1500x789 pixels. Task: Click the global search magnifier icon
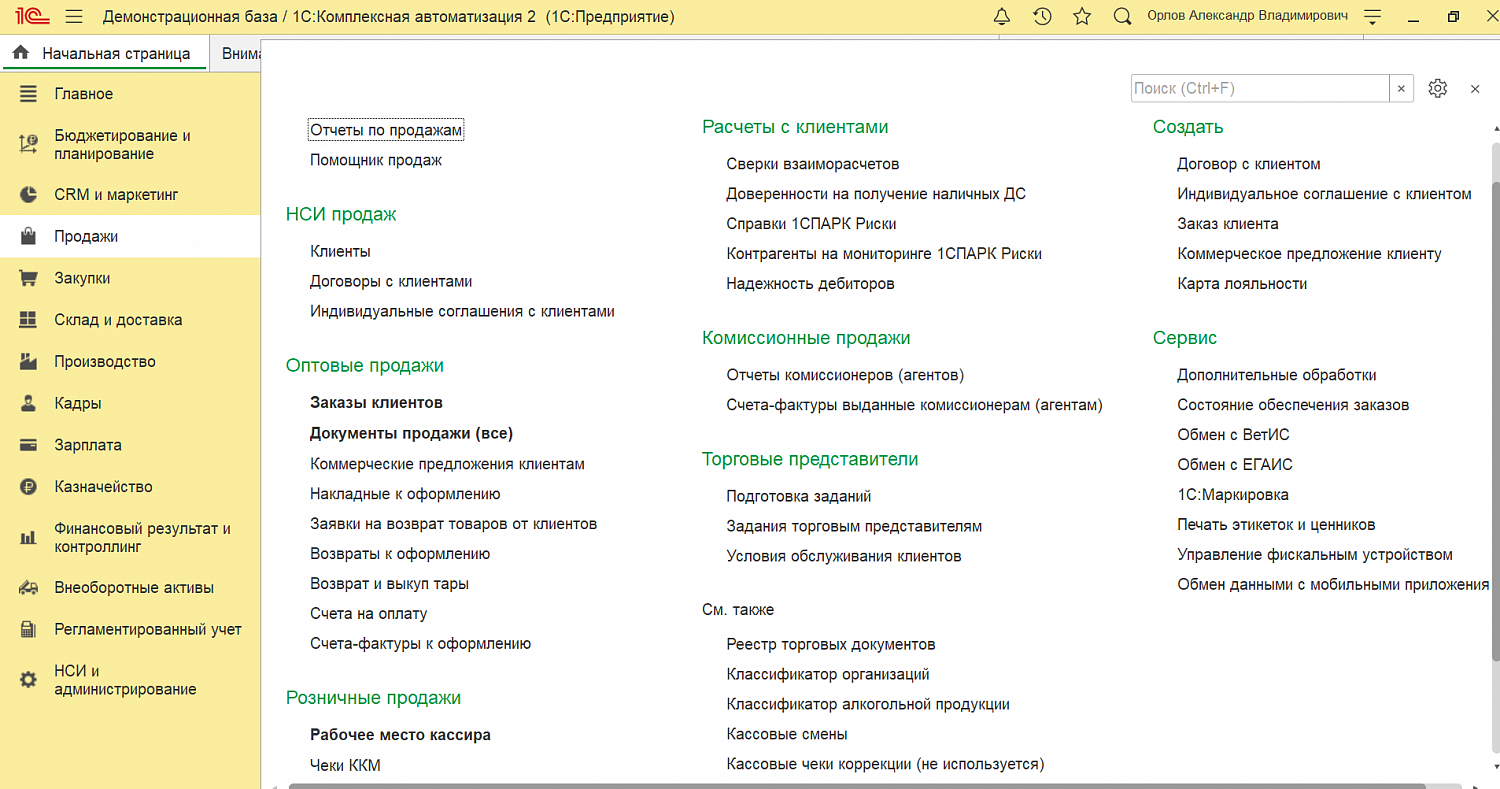tap(1122, 17)
